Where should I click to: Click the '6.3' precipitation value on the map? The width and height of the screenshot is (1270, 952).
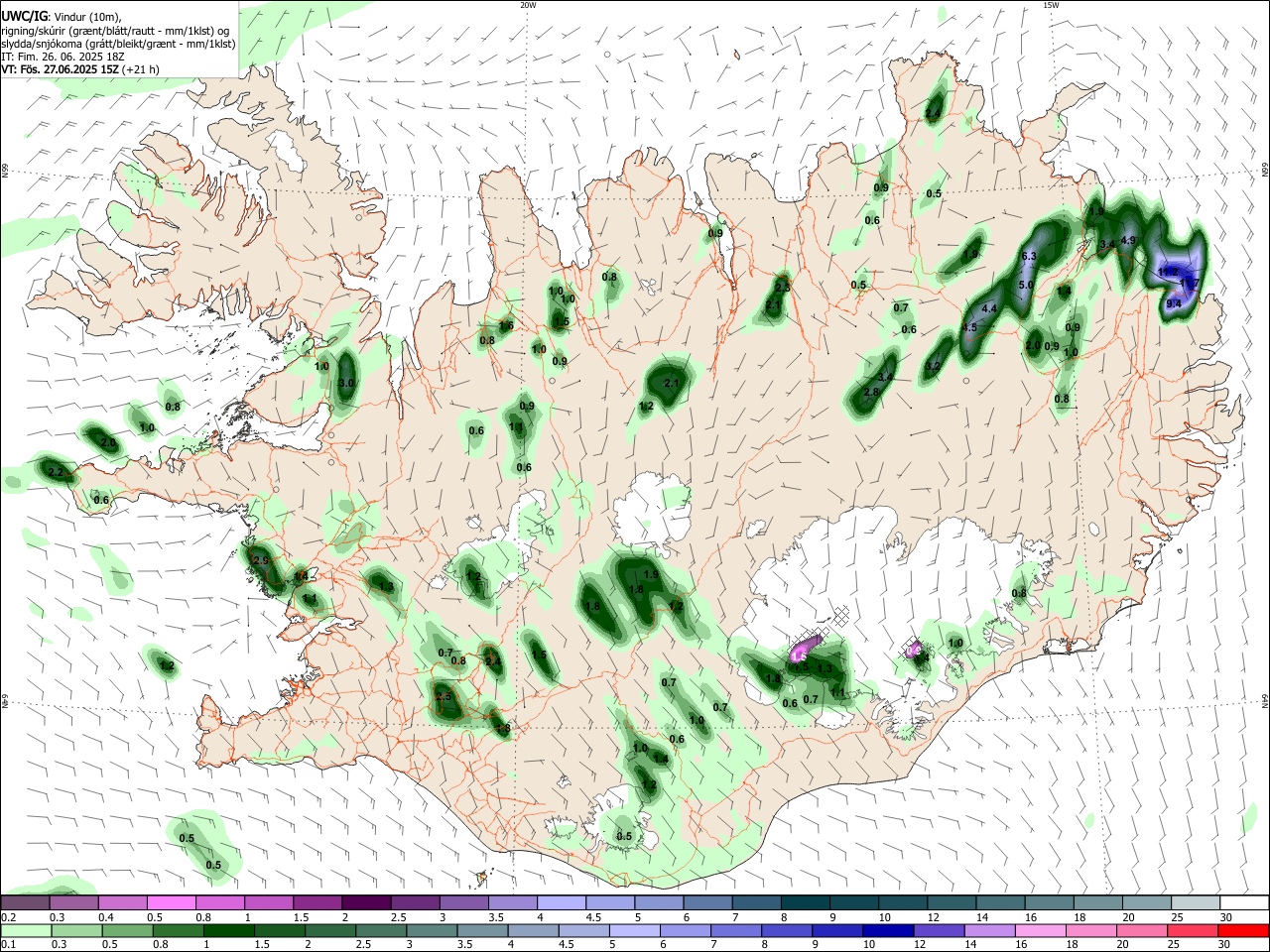pyautogui.click(x=1029, y=257)
